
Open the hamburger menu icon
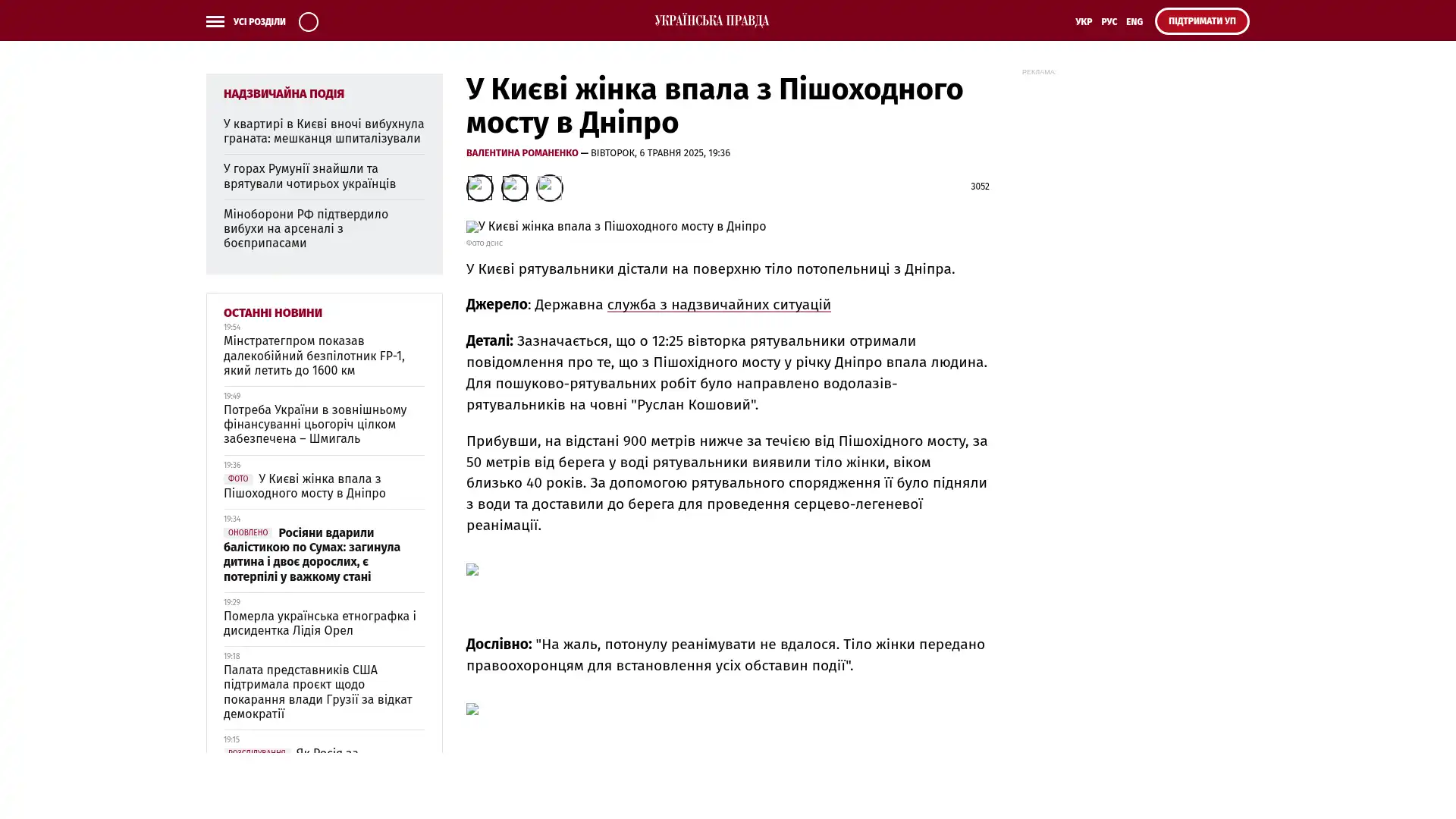pyautogui.click(x=215, y=22)
